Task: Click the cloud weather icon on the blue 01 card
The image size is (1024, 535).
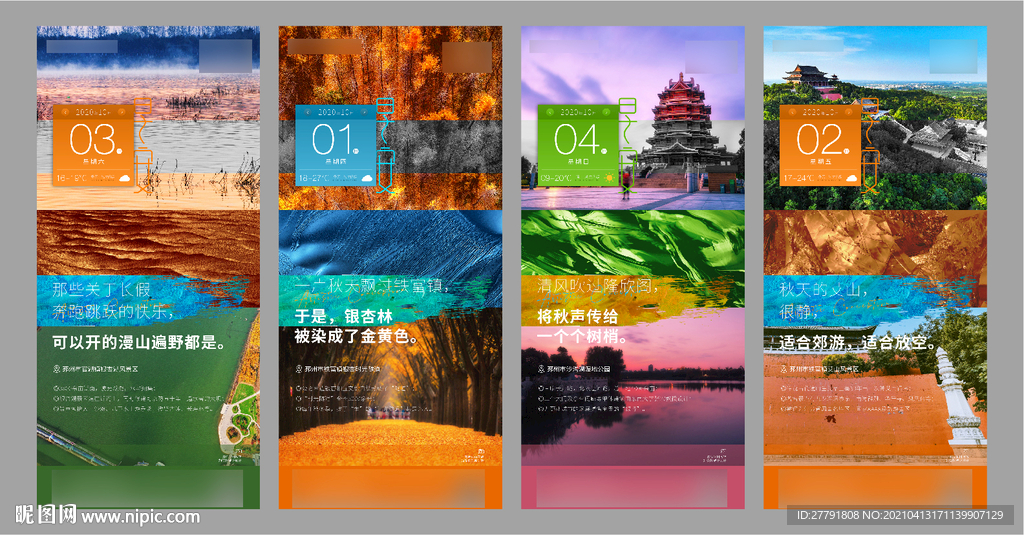Action: [x=366, y=178]
